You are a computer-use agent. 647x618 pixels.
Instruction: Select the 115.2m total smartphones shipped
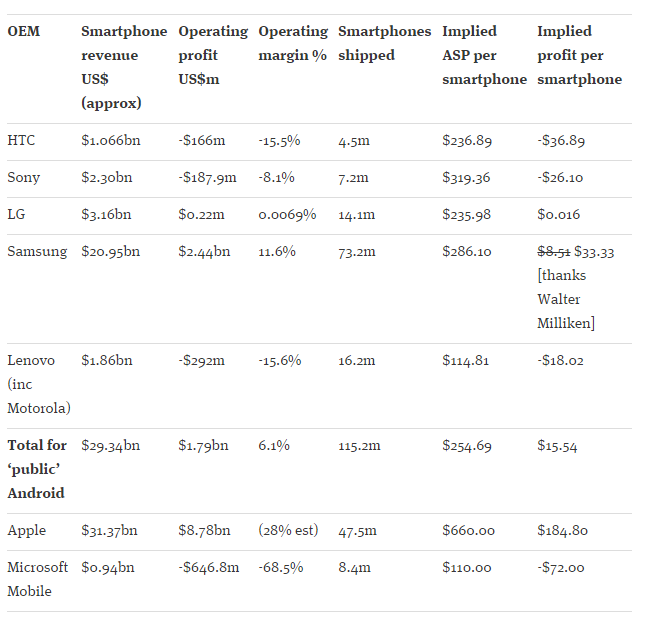click(x=360, y=446)
